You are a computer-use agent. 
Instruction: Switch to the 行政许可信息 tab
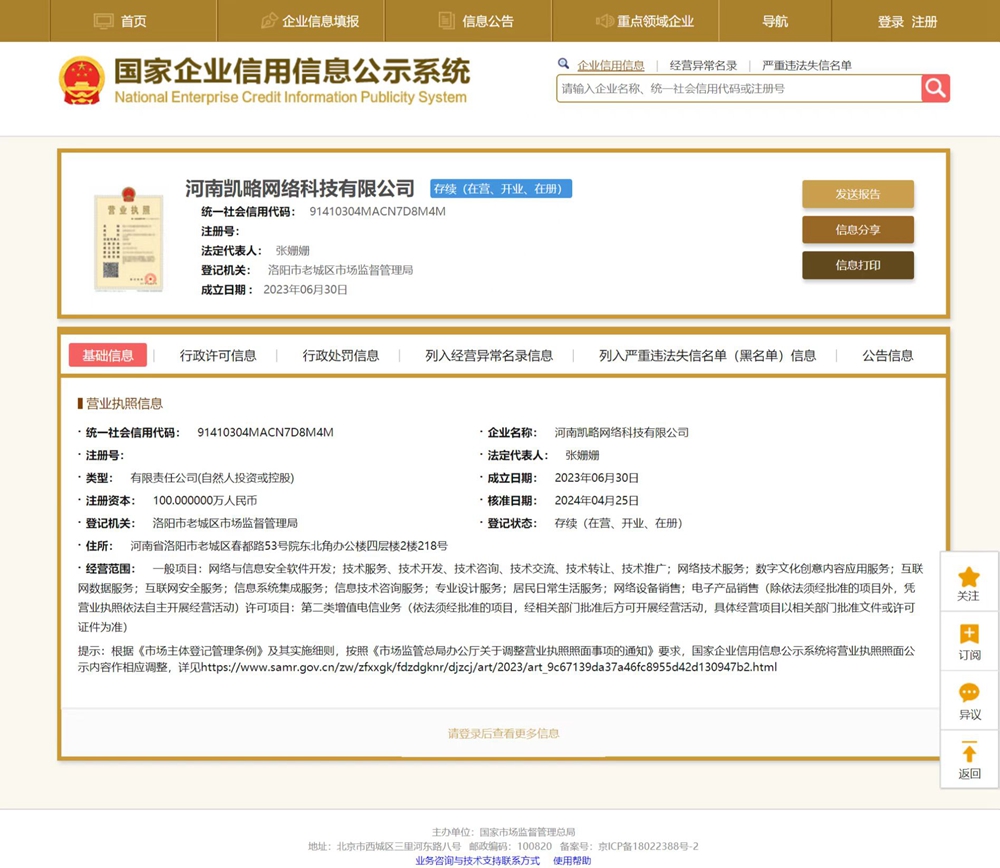coord(218,355)
